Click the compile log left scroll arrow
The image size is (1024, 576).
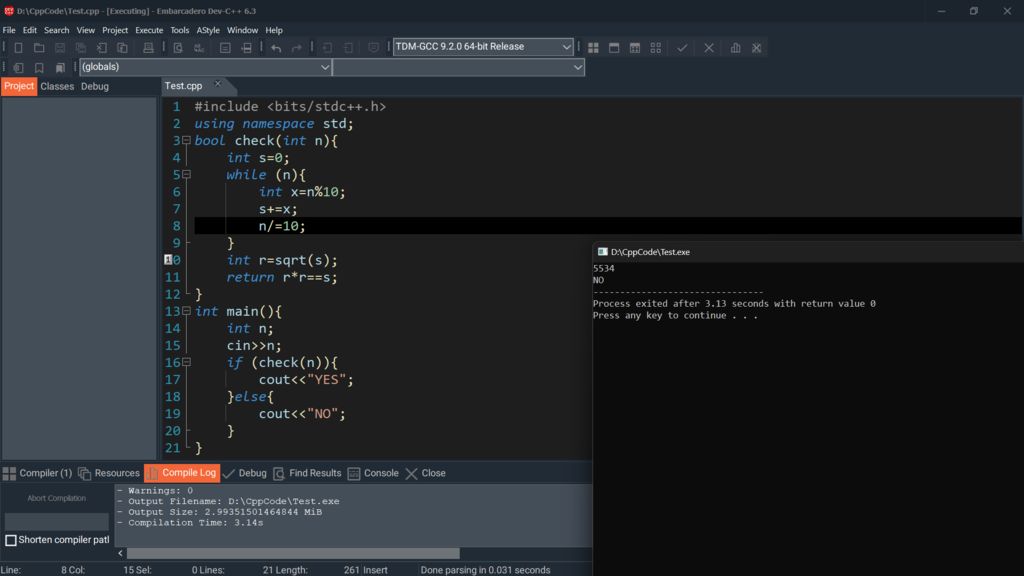[x=120, y=553]
